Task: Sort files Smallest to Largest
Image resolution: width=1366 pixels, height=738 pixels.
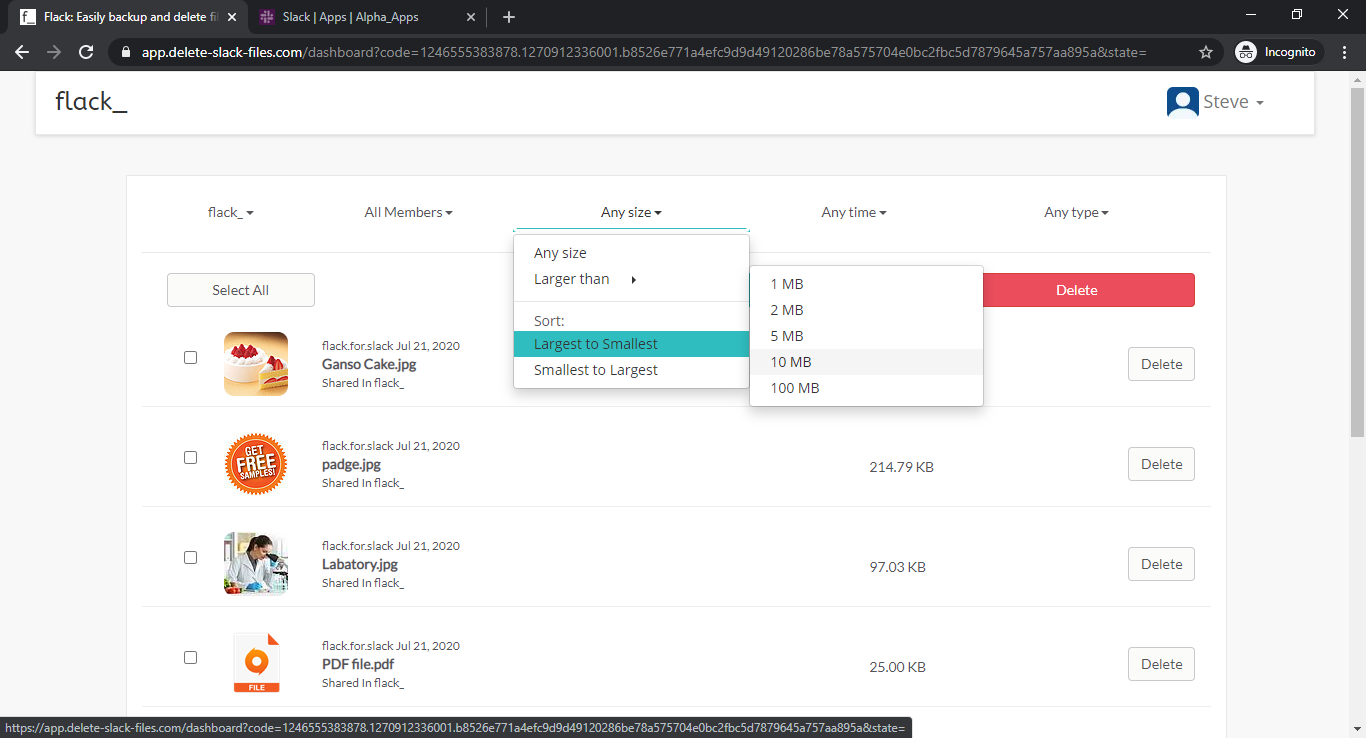Action: 631,370
